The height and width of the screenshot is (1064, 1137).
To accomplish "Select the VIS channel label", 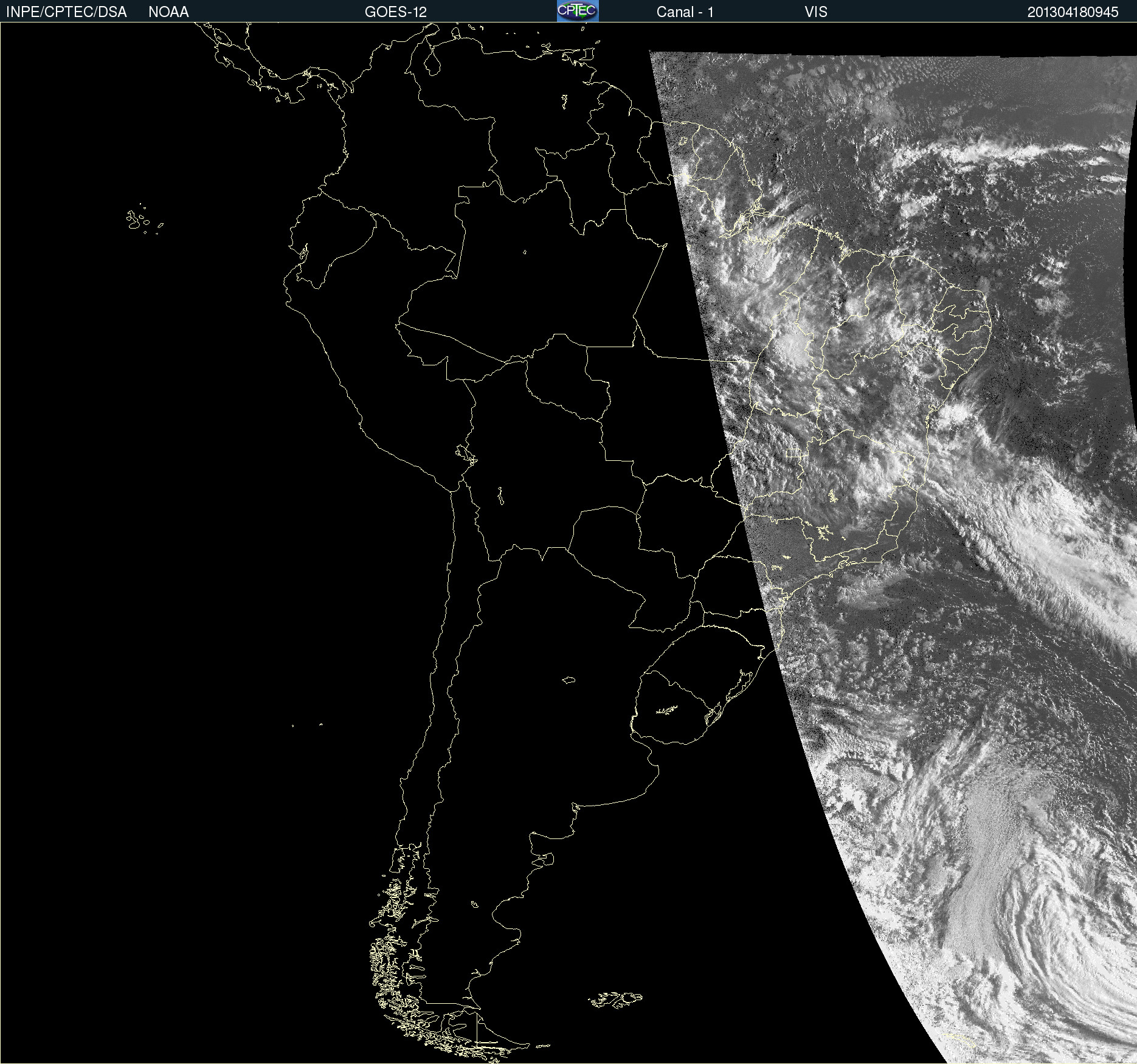I will coord(816,12).
